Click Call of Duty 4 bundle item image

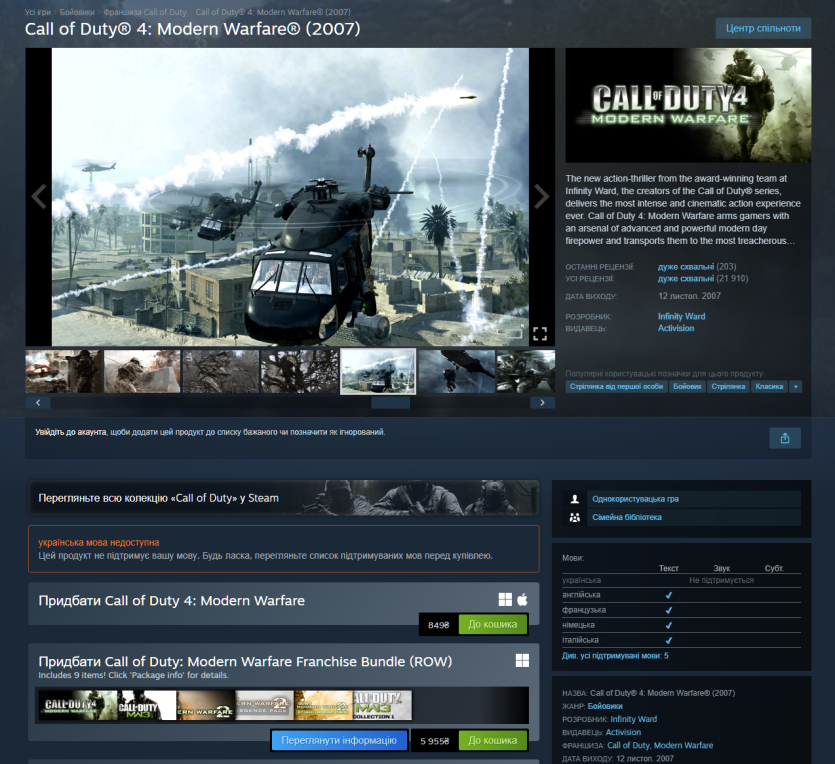click(78, 705)
